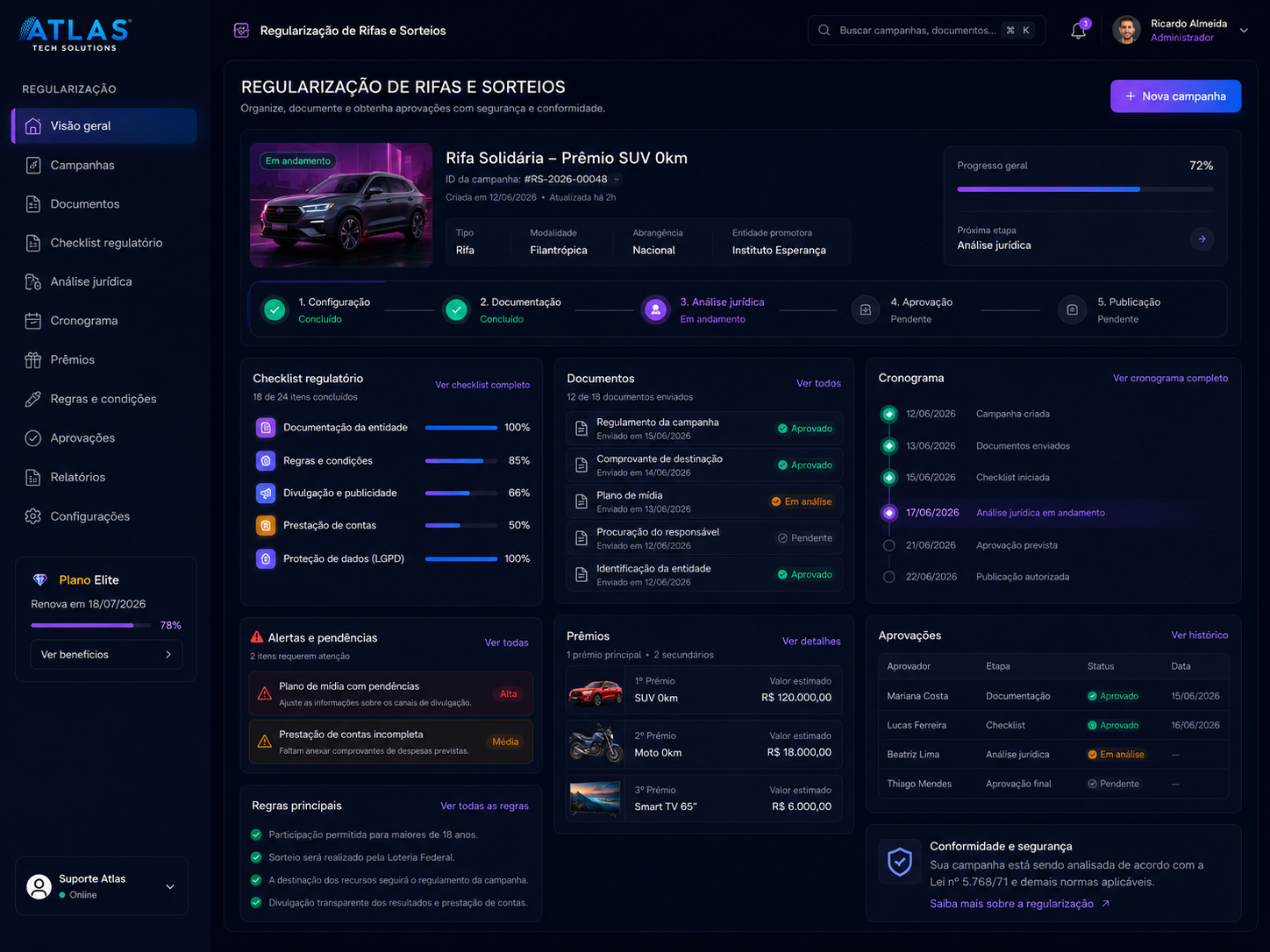
Task: Click Ver detalhes in Prêmios
Action: (x=811, y=642)
